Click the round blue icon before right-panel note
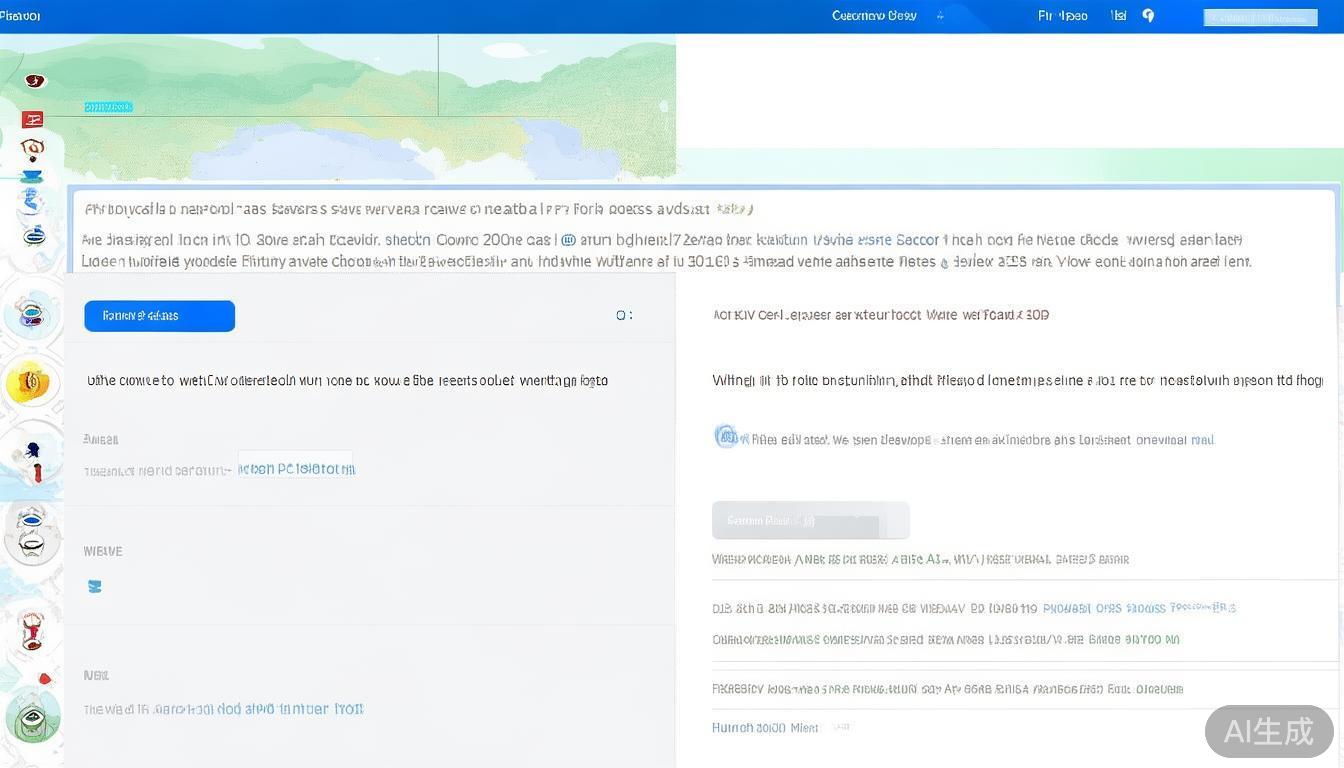1344x768 pixels. pyautogui.click(x=727, y=437)
